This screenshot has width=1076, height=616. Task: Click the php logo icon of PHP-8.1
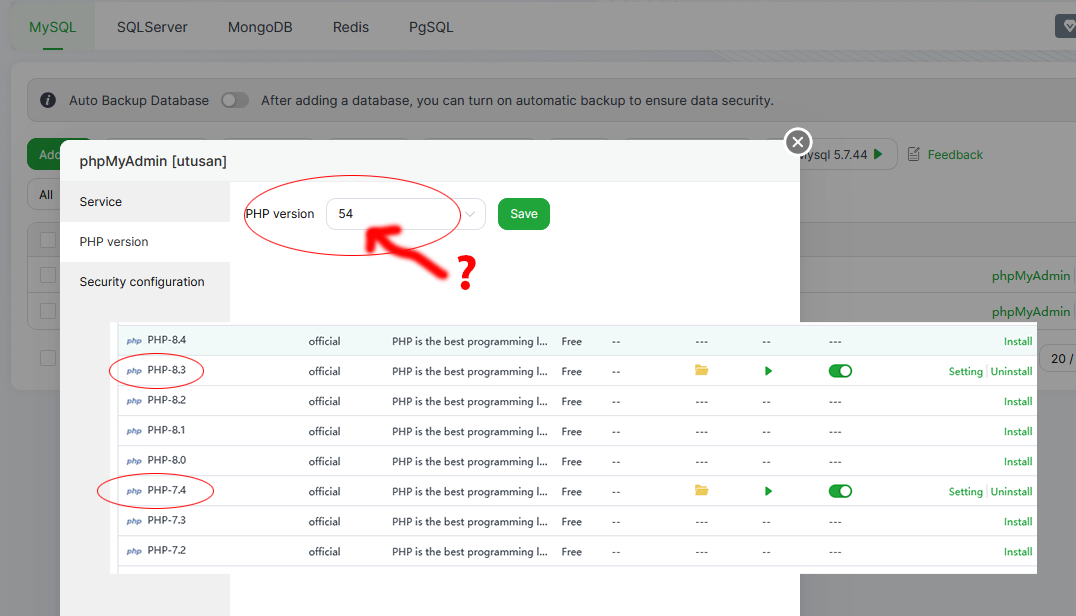[134, 431]
